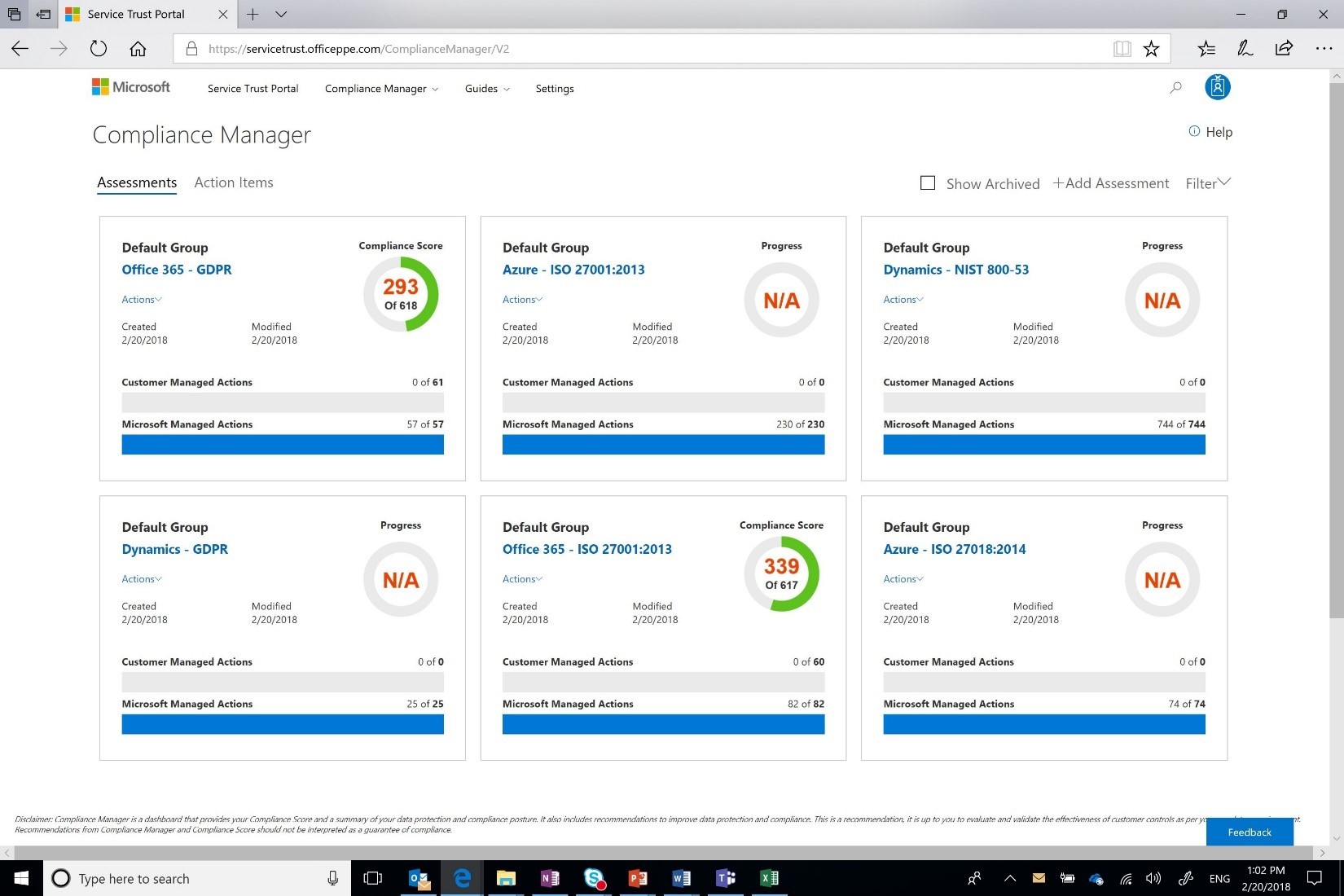Refresh the page
The height and width of the screenshot is (896, 1344).
(98, 48)
